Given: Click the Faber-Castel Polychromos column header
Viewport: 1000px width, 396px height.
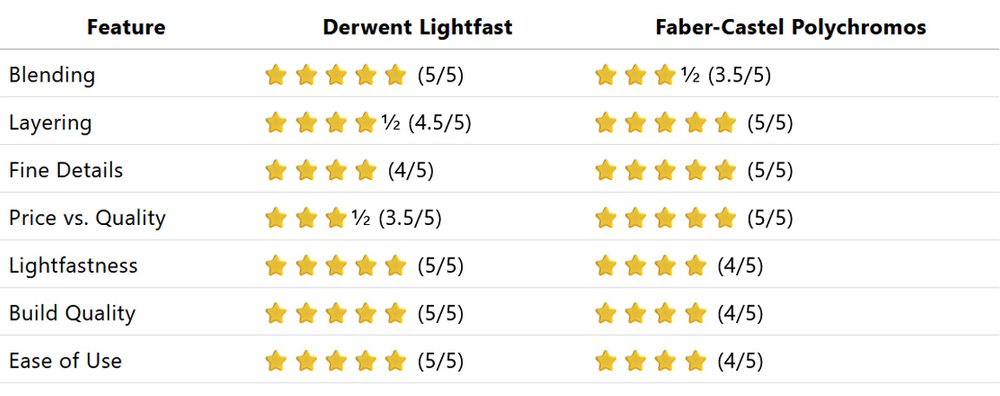Looking at the screenshot, I should click(791, 27).
